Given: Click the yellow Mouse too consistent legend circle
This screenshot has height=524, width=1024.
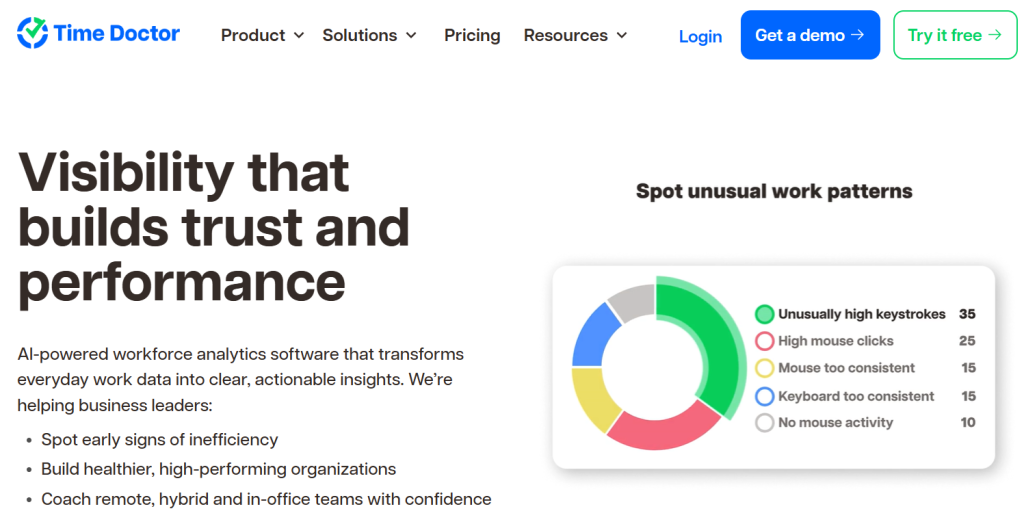Looking at the screenshot, I should [765, 368].
